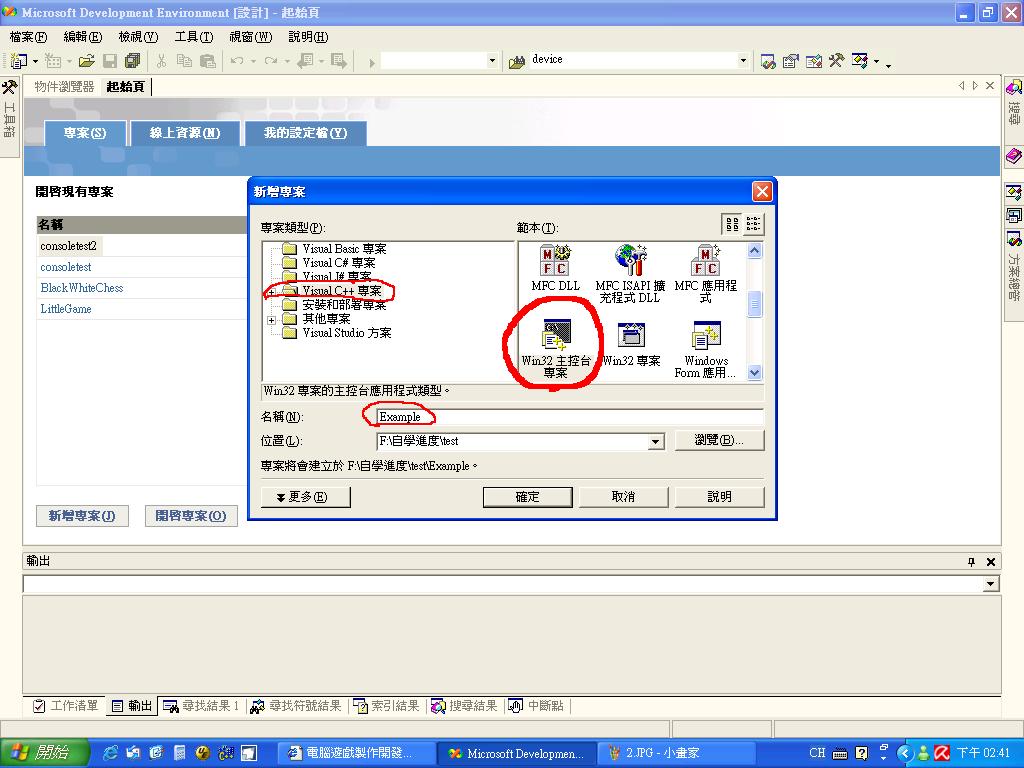1024x768 pixels.
Task: Click the Save toolbar icon
Action: point(110,61)
